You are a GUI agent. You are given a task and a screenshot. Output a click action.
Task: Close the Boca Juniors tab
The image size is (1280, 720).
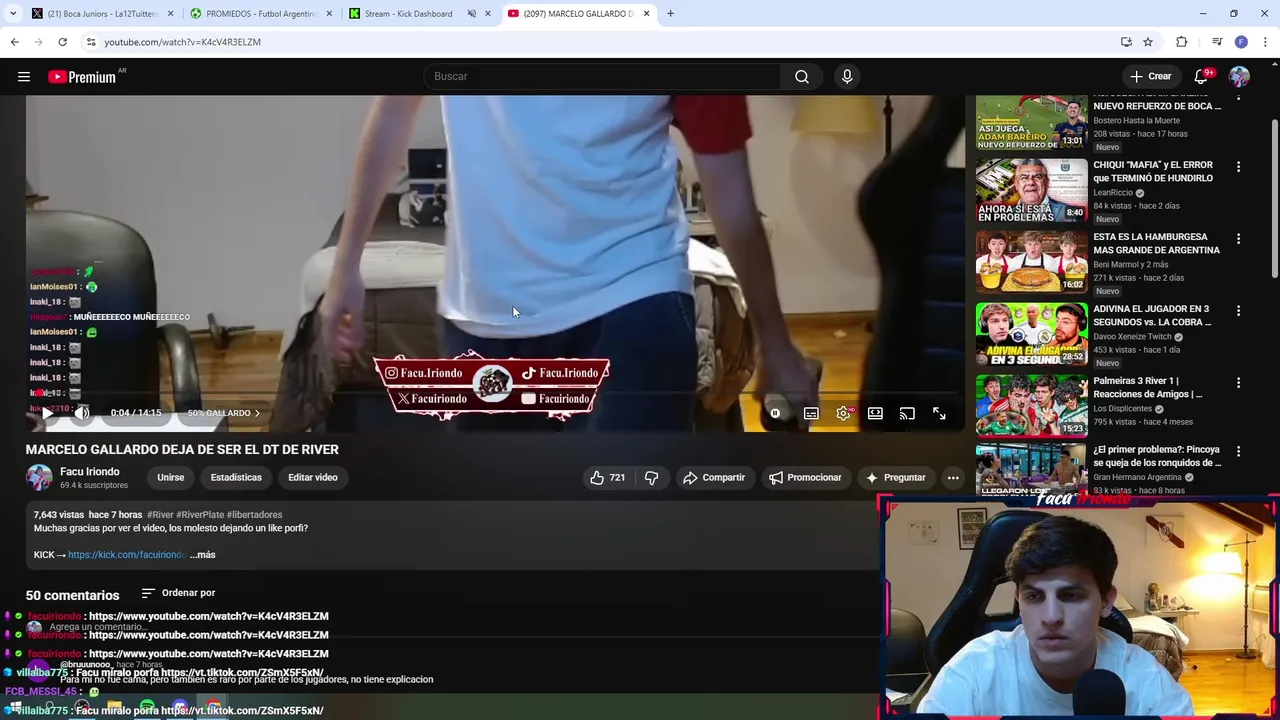coord(170,14)
